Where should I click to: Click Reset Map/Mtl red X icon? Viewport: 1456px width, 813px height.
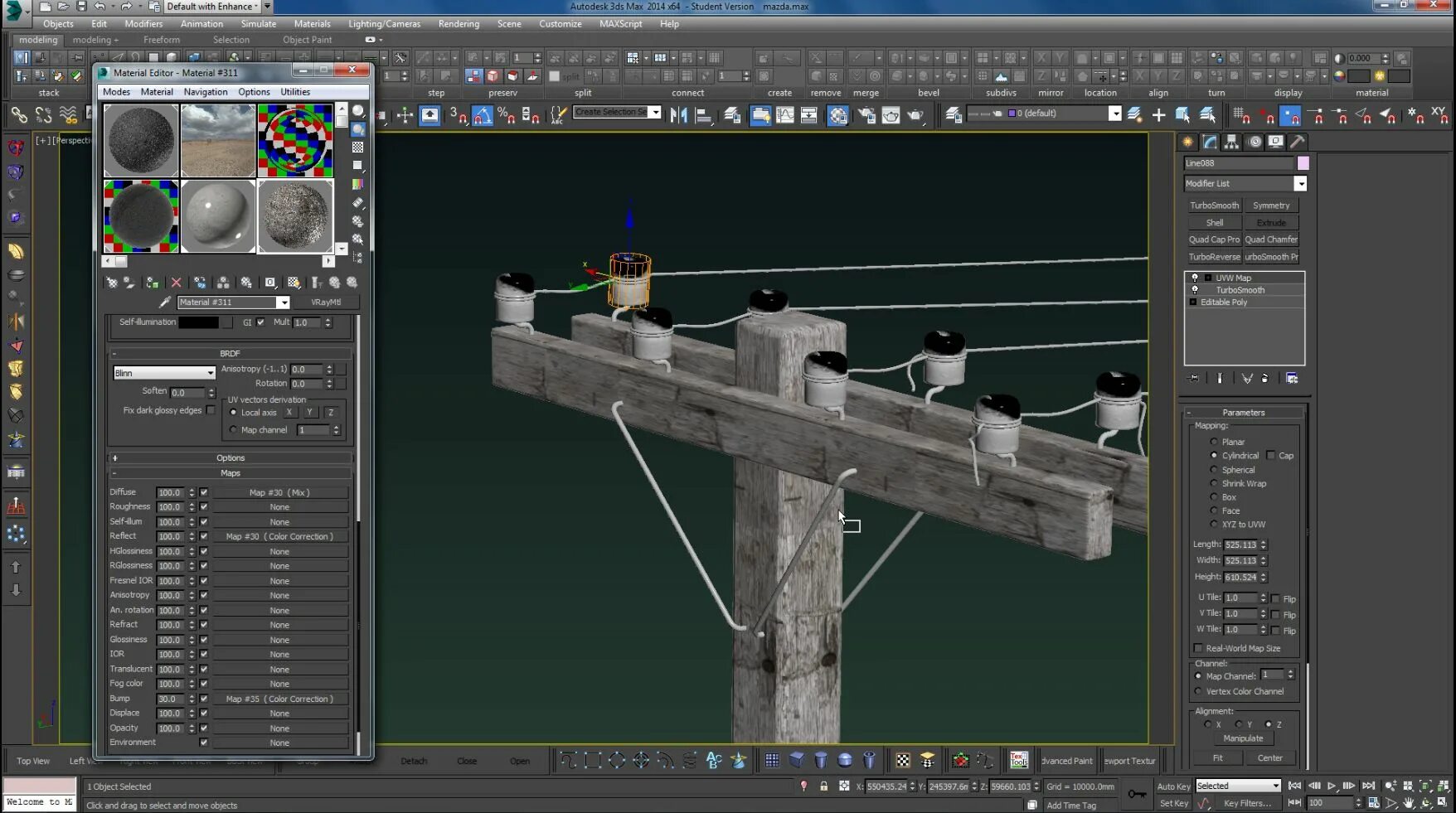point(176,283)
